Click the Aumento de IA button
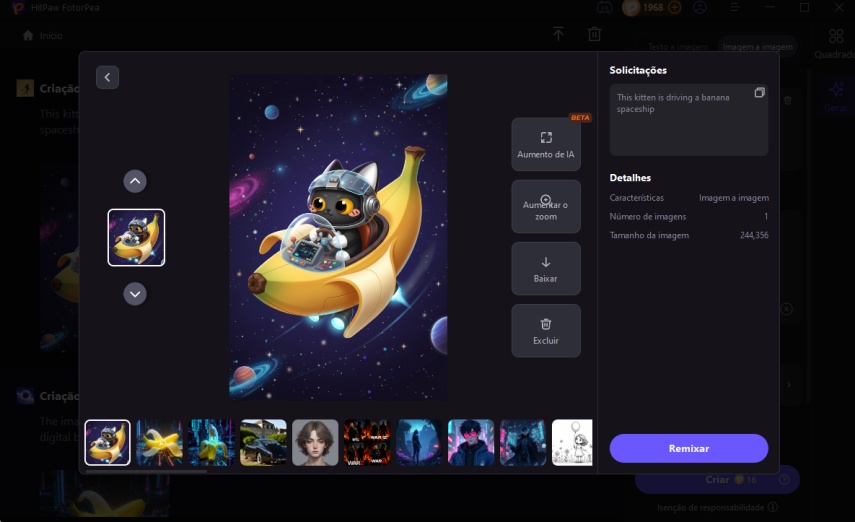 pos(545,145)
